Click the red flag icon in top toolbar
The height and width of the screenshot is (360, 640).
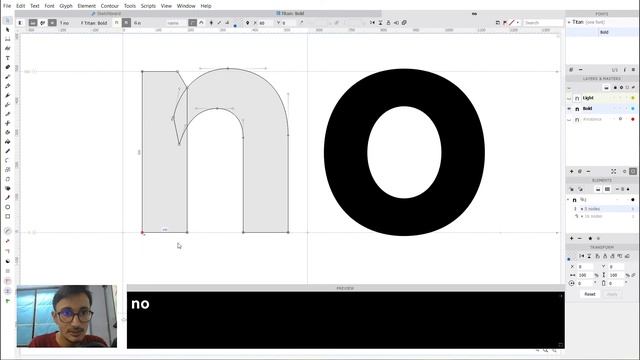point(505,22)
